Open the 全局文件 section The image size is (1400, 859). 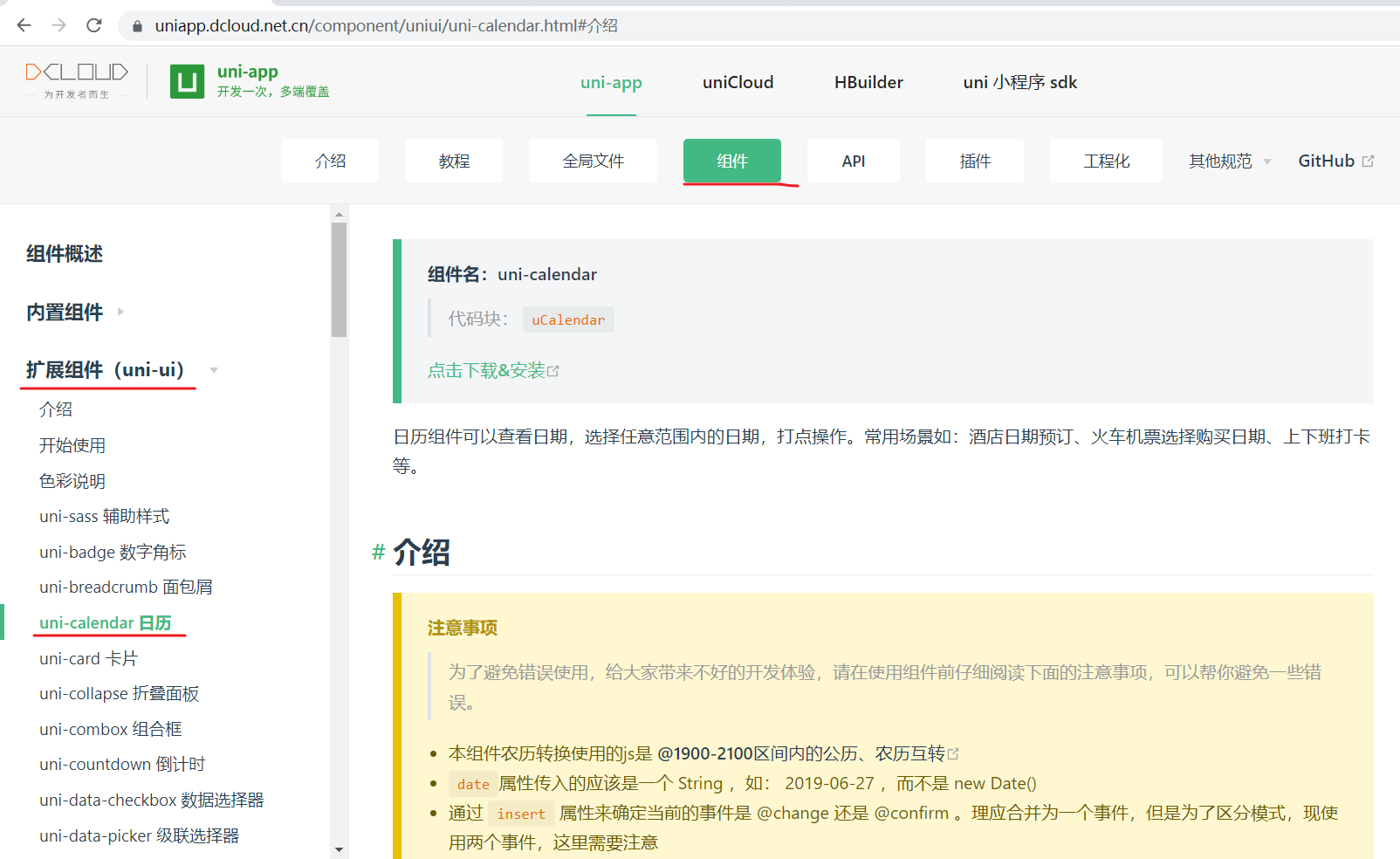[x=593, y=161]
